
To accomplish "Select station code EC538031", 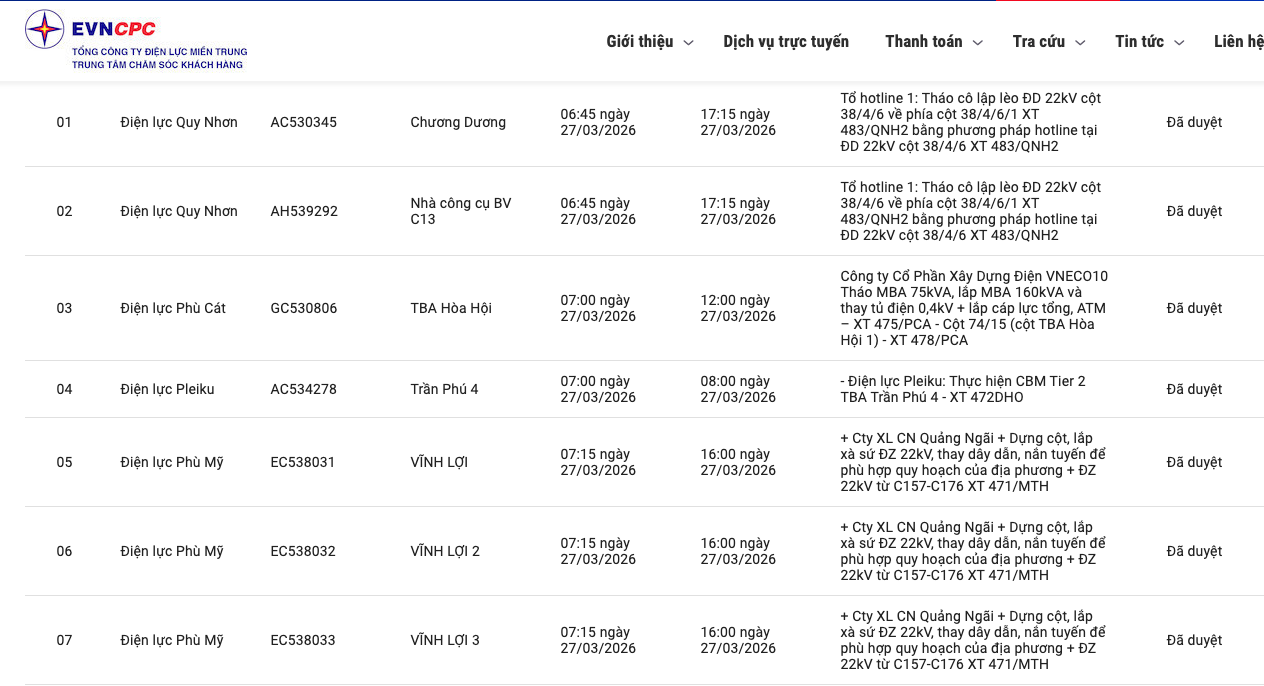I will [x=303, y=462].
